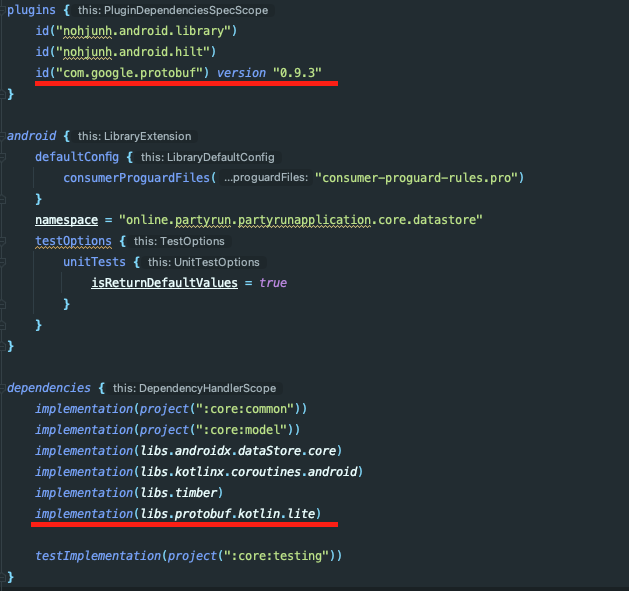Place cursor in "nohjunh.android.hilt" string
The height and width of the screenshot is (591, 629).
click(133, 52)
